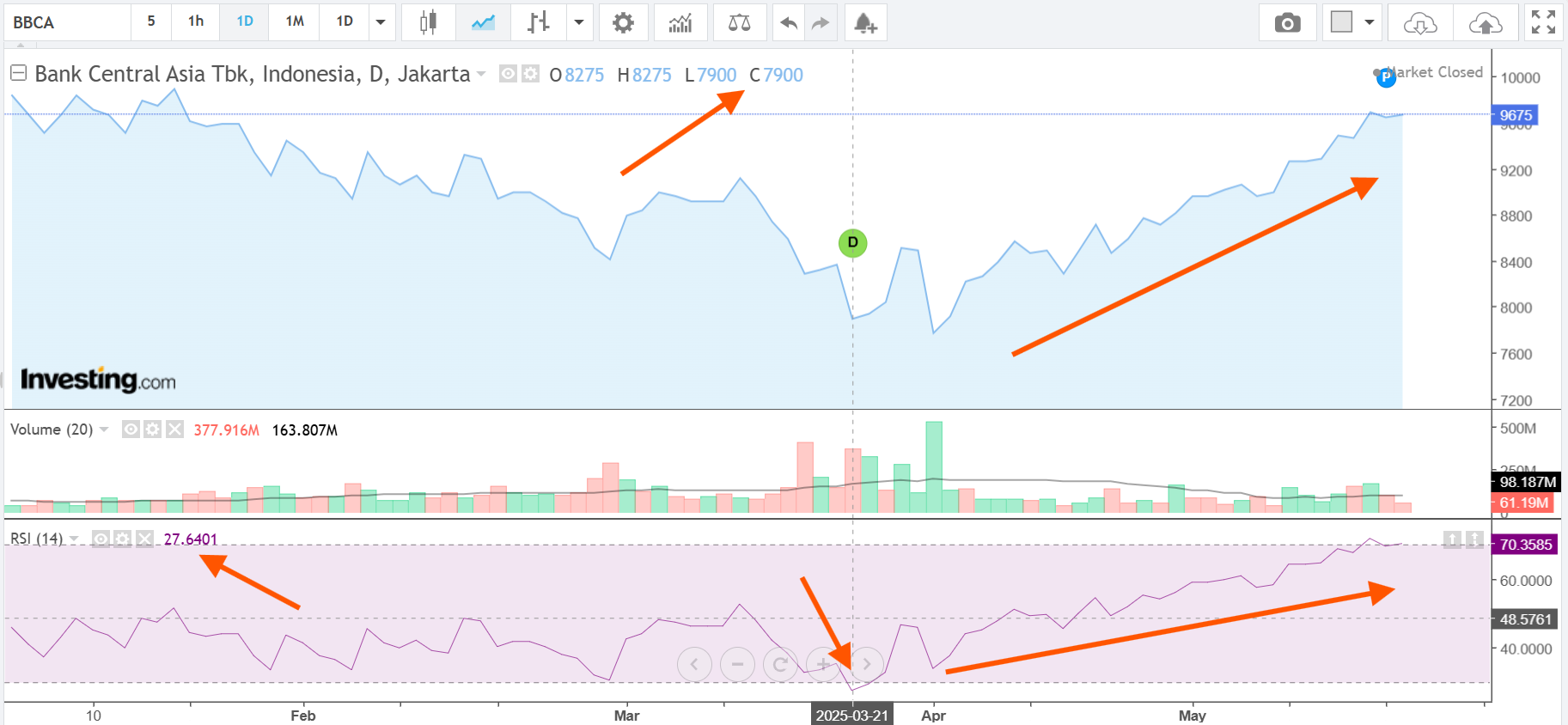Expand arrow after Bank Central Asia title

pyautogui.click(x=481, y=74)
